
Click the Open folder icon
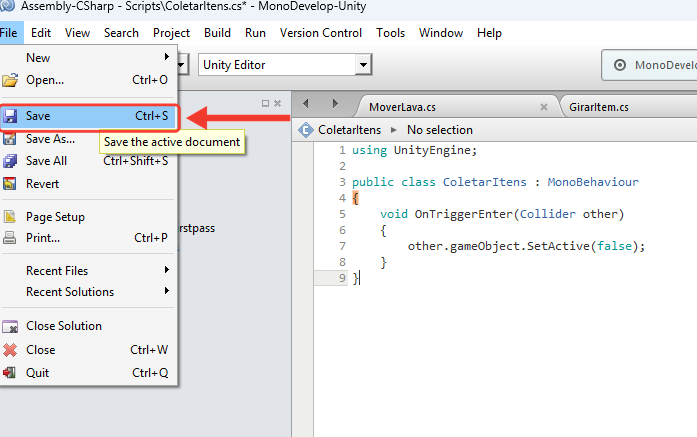(10, 80)
